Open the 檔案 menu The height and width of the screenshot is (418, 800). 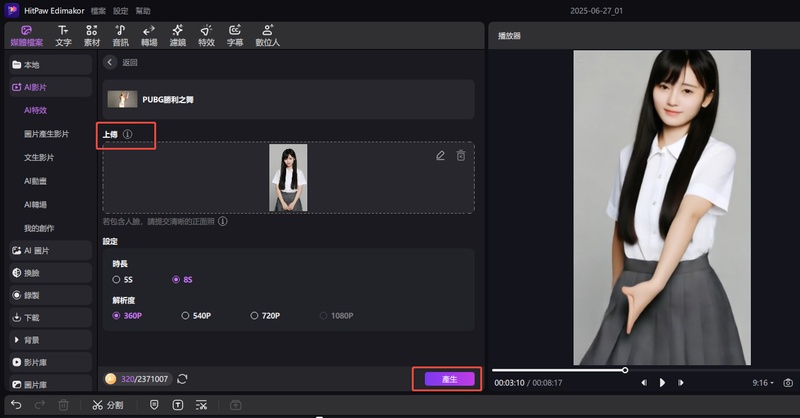coord(98,11)
